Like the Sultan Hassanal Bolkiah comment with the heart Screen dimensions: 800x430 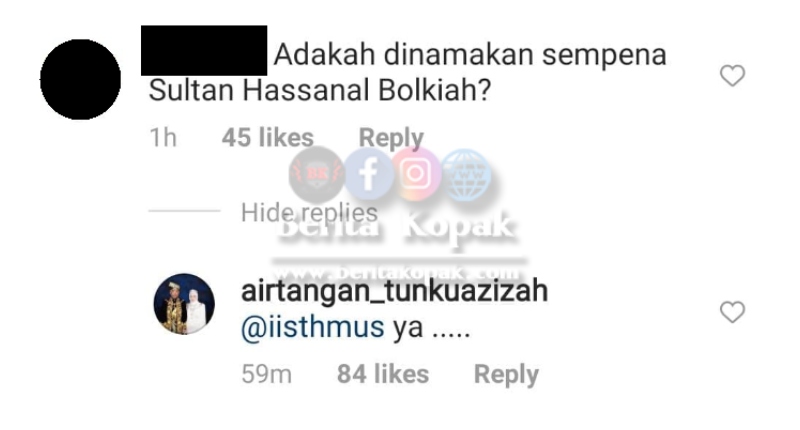732,76
